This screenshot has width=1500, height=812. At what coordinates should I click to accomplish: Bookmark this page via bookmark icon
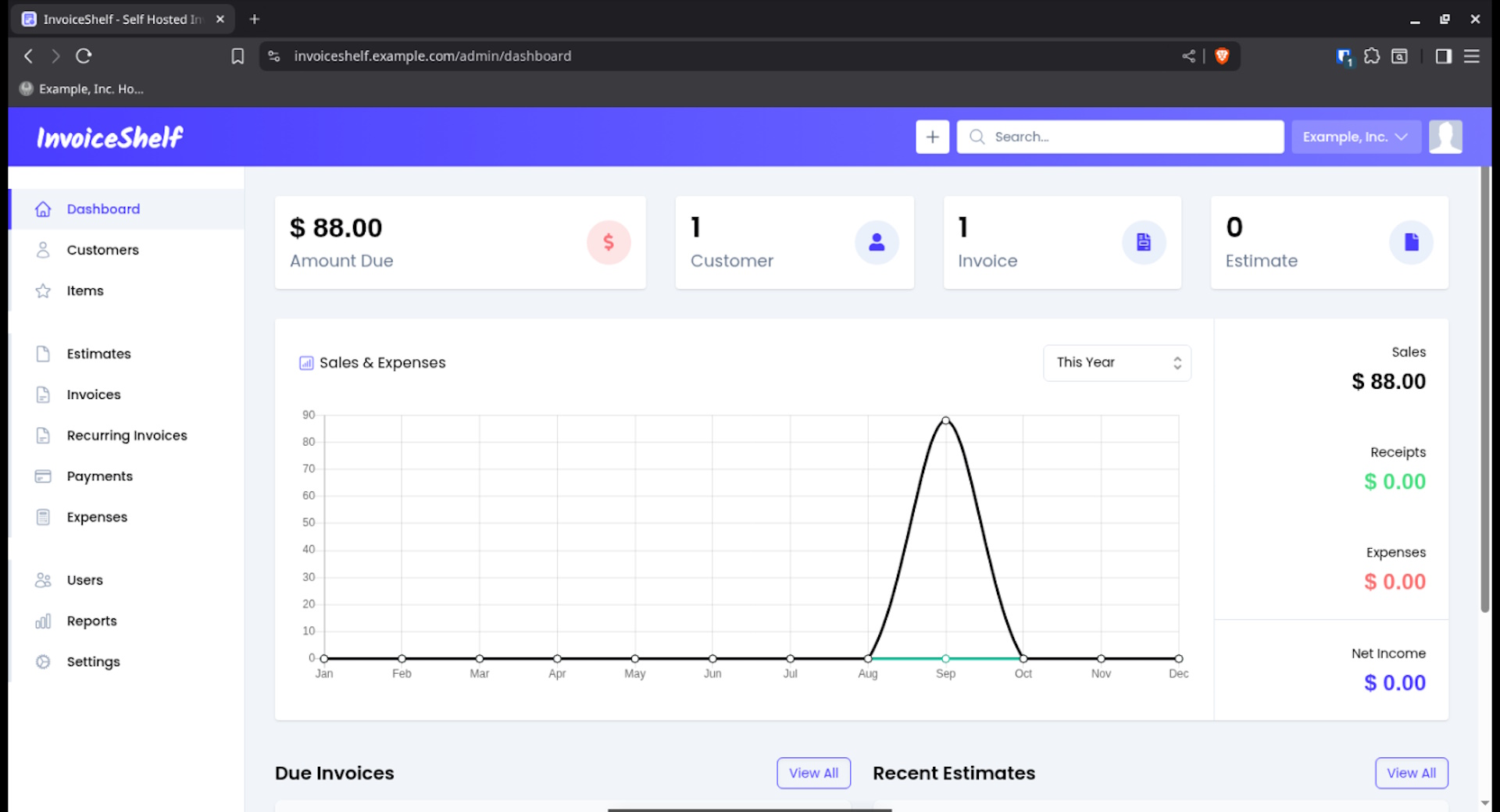click(237, 56)
